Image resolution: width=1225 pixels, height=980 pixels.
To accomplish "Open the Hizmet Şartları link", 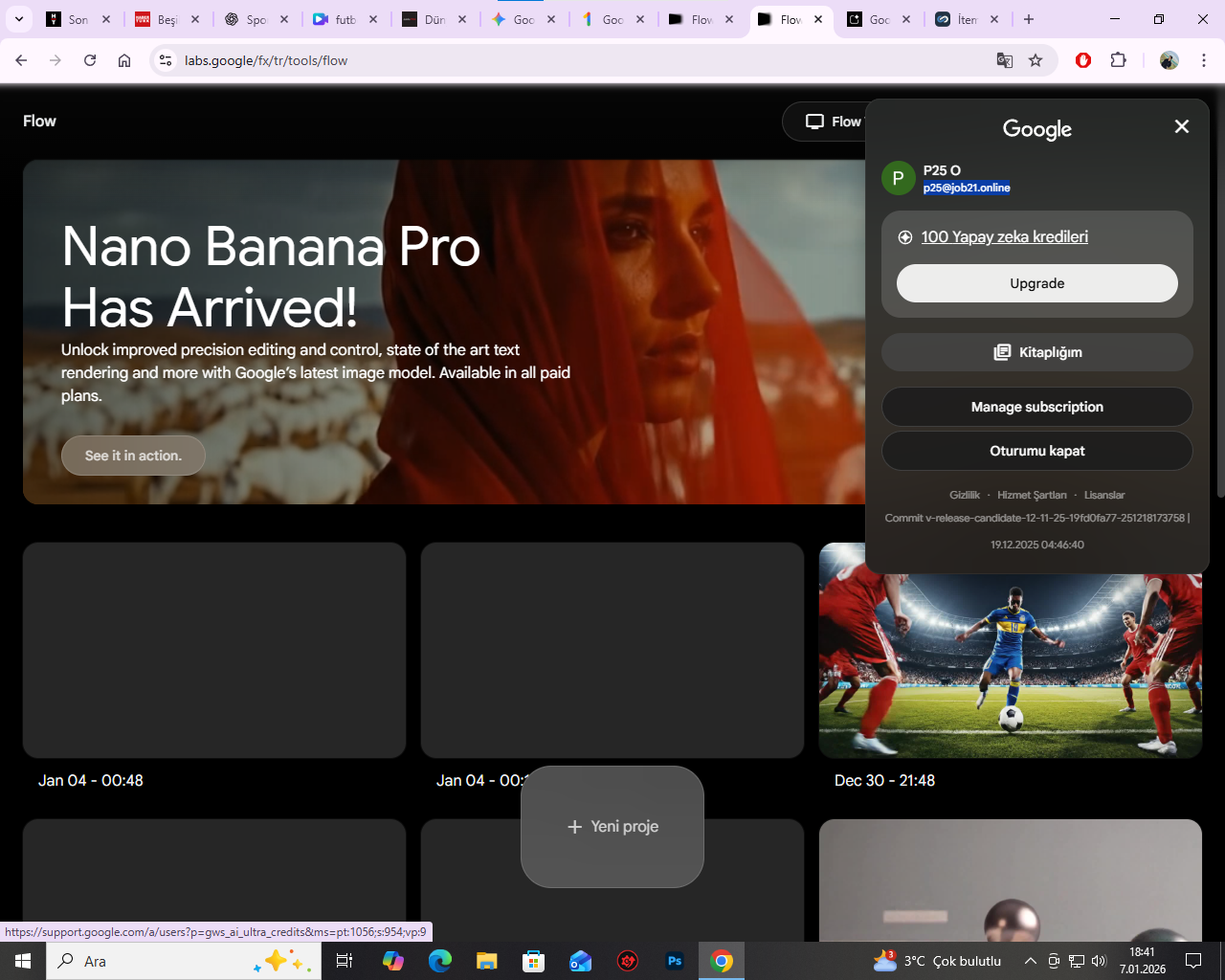I will point(1032,495).
